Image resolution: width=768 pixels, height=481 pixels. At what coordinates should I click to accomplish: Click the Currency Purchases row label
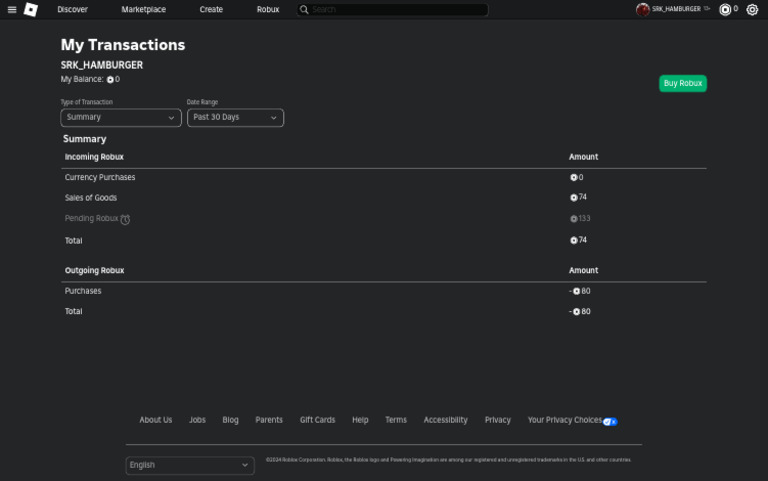click(x=100, y=177)
